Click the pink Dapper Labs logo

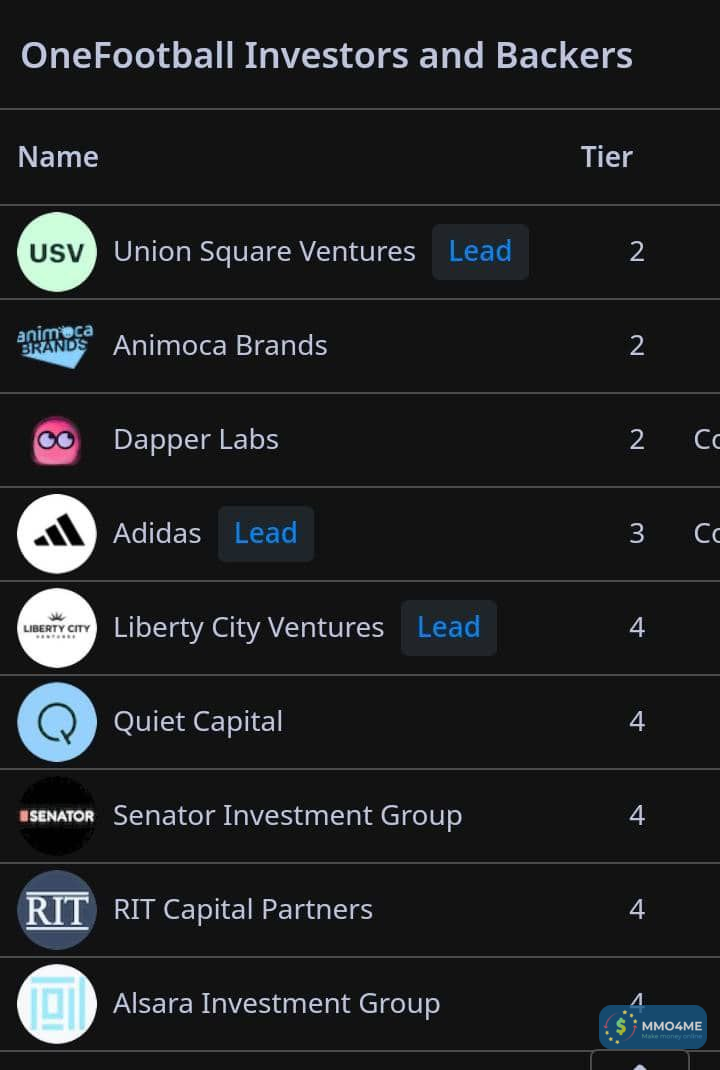pyautogui.click(x=56, y=440)
